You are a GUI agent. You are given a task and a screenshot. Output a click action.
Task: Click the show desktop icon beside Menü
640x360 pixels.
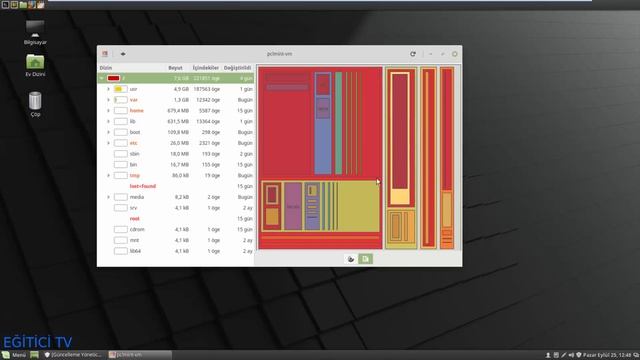pos(34,355)
